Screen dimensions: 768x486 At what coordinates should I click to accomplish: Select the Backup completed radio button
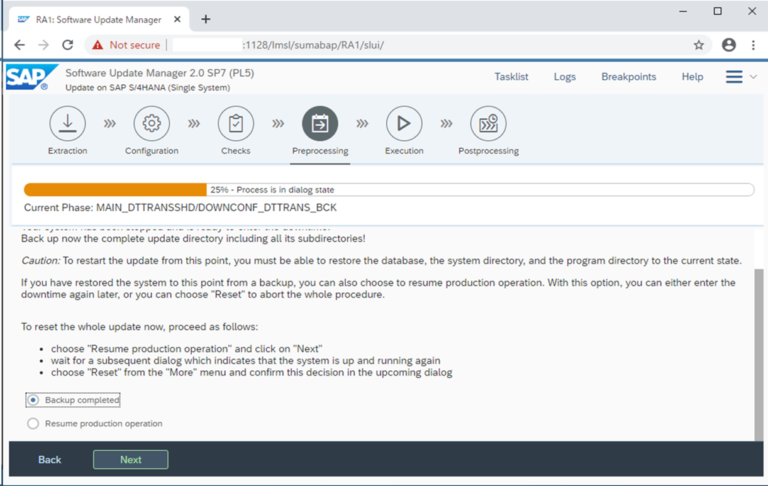[34, 400]
